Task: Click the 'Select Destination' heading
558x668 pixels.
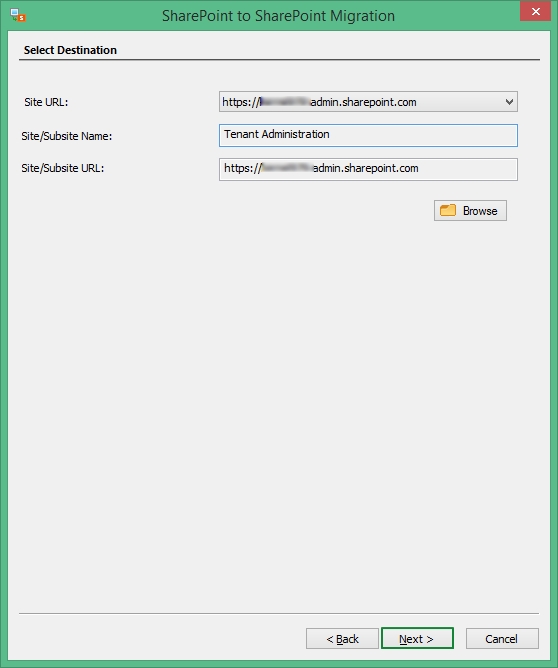Action: [70, 50]
